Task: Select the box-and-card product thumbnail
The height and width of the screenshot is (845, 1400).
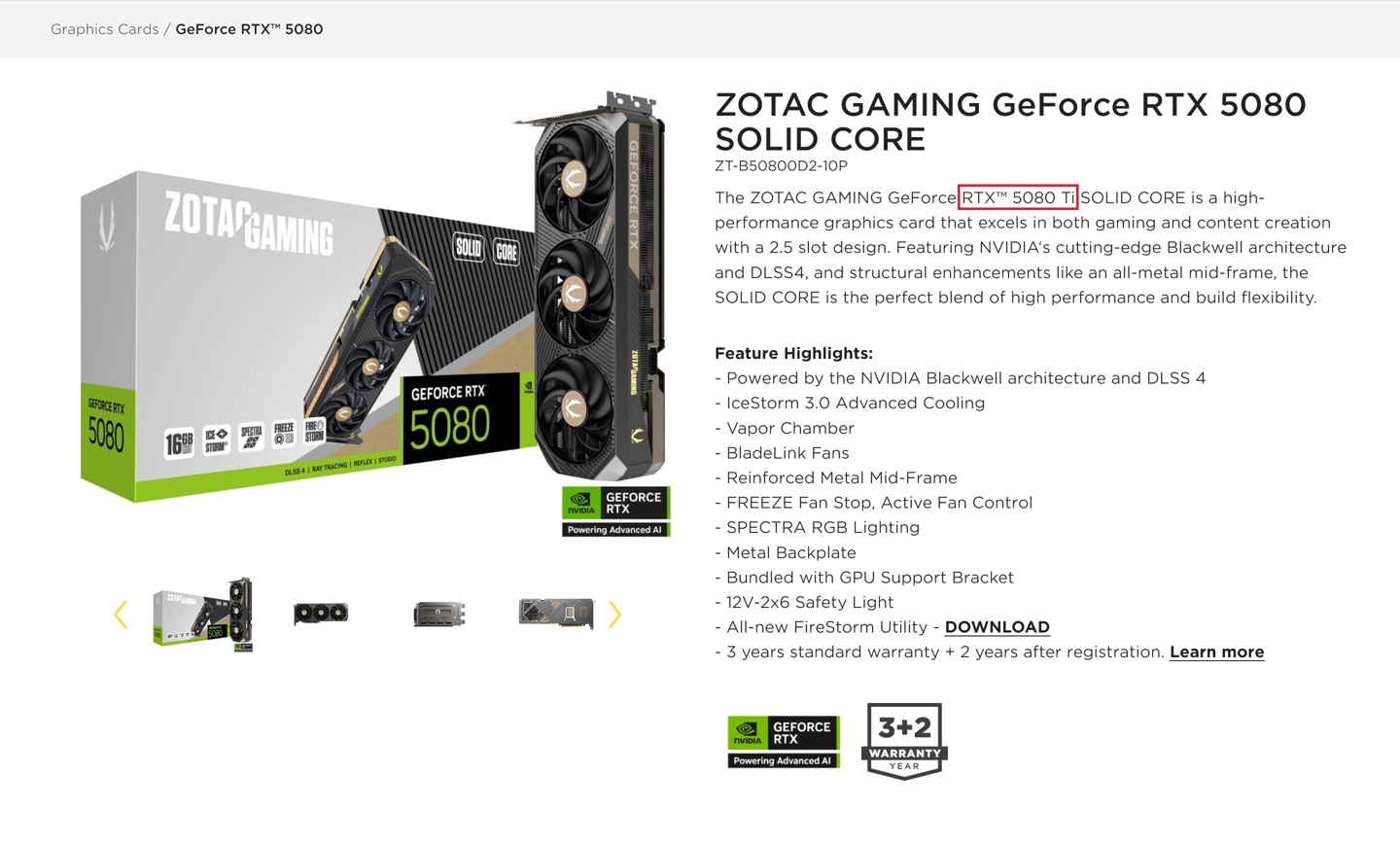Action: click(x=203, y=614)
